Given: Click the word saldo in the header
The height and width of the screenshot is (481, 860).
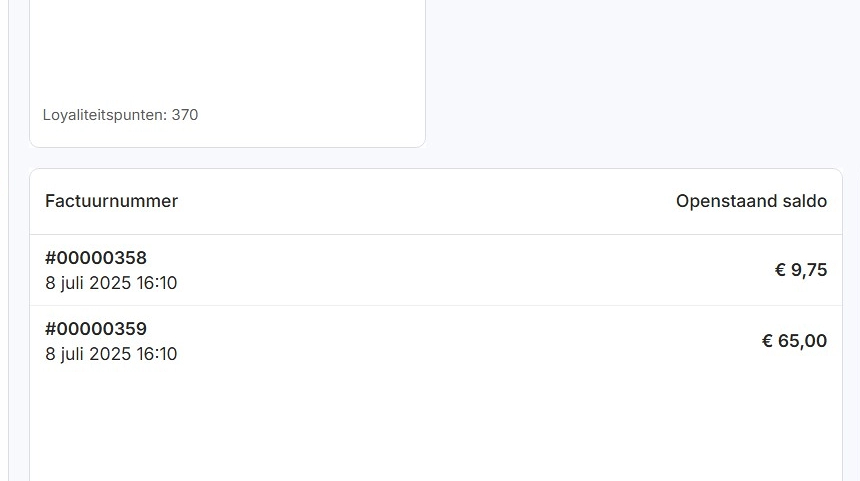Looking at the screenshot, I should click(x=805, y=201).
